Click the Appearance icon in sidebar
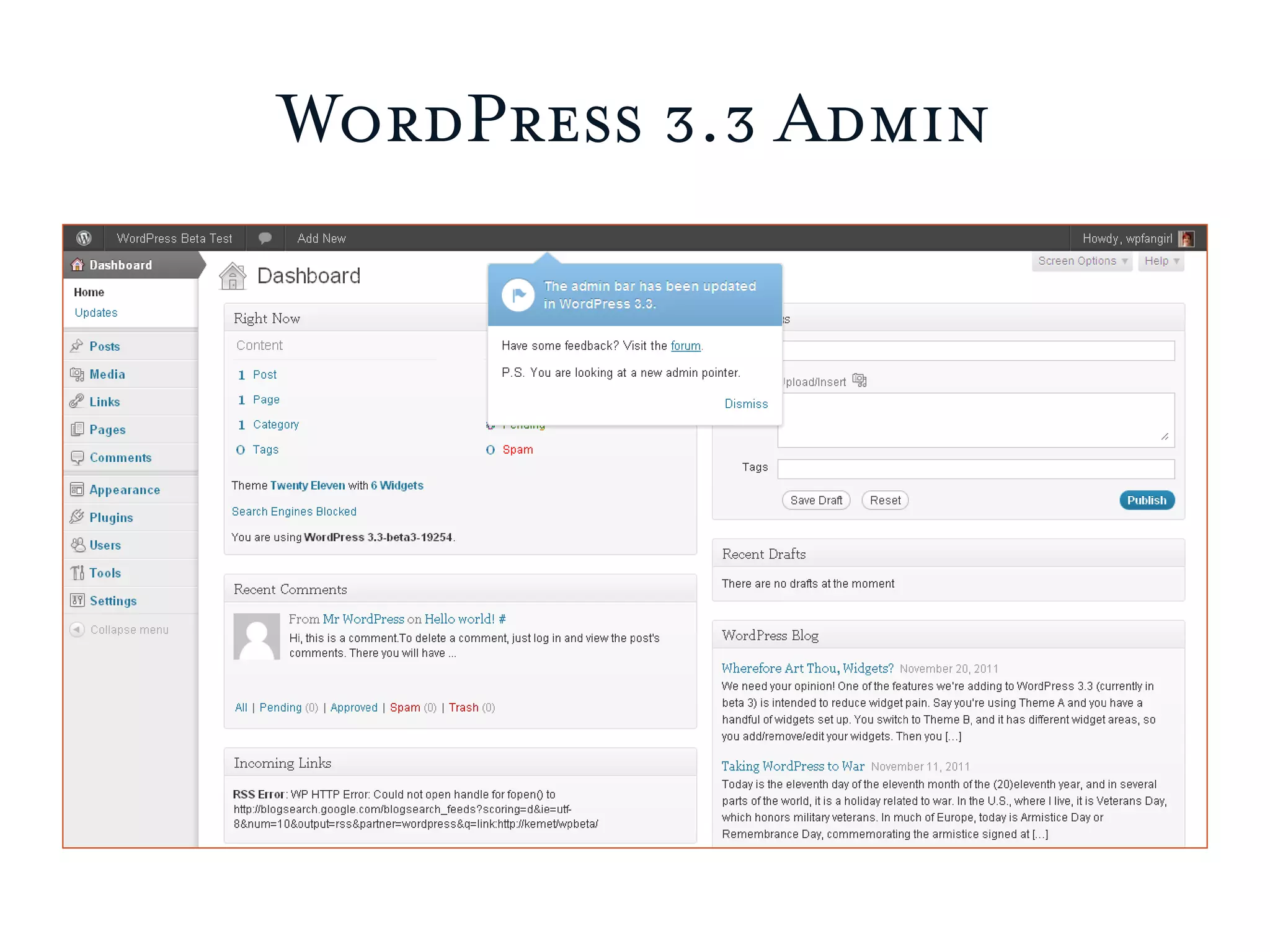Viewport: 1270px width, 952px height. click(77, 490)
